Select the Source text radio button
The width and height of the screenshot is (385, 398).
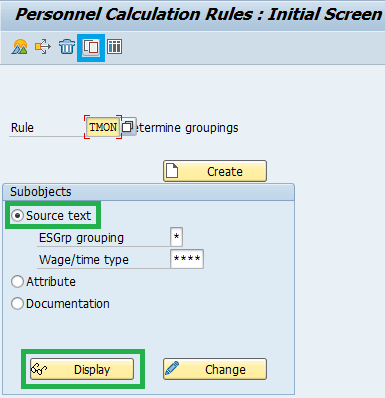17,216
